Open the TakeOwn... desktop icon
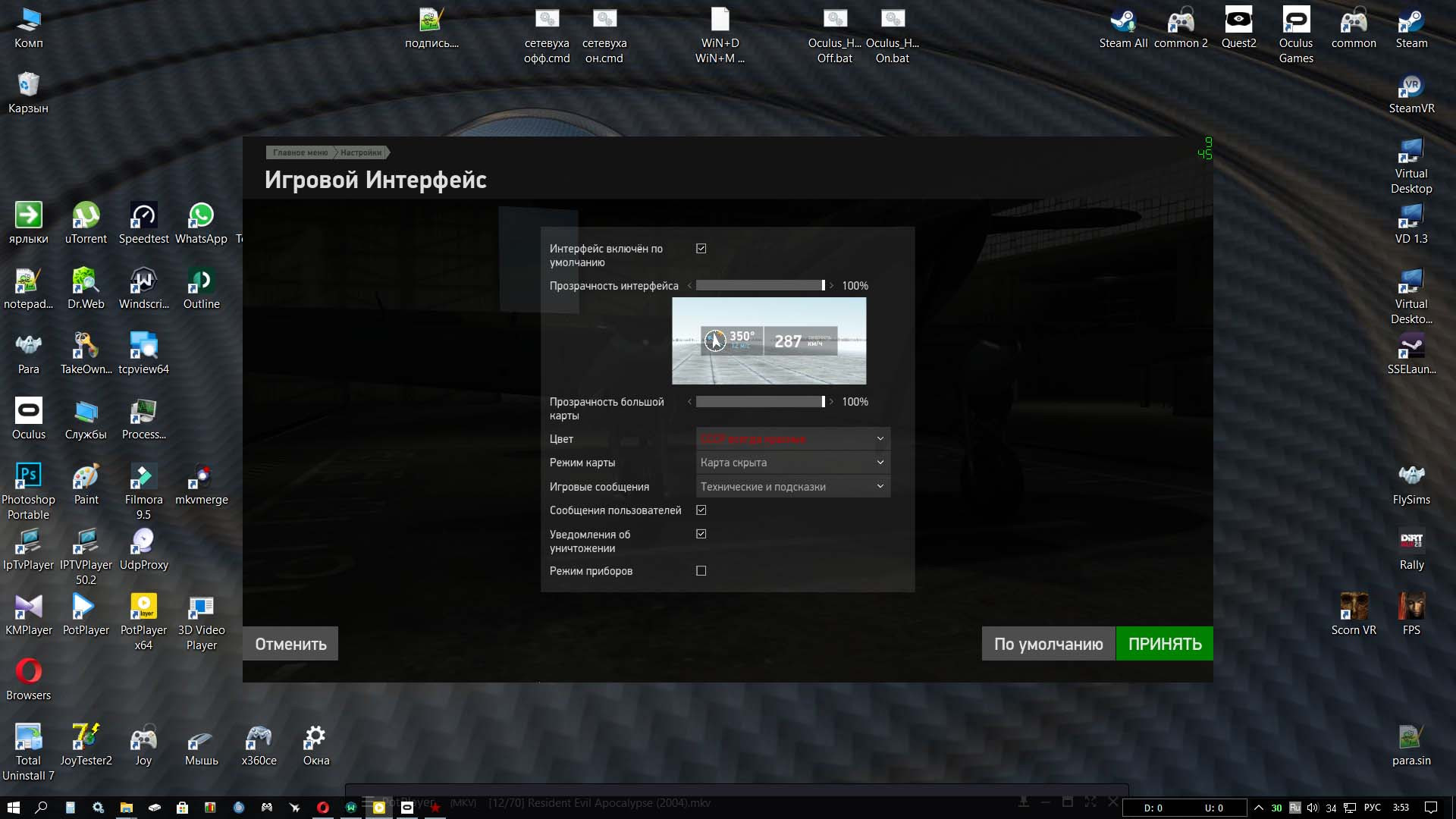Image resolution: width=1456 pixels, height=819 pixels. 86,354
